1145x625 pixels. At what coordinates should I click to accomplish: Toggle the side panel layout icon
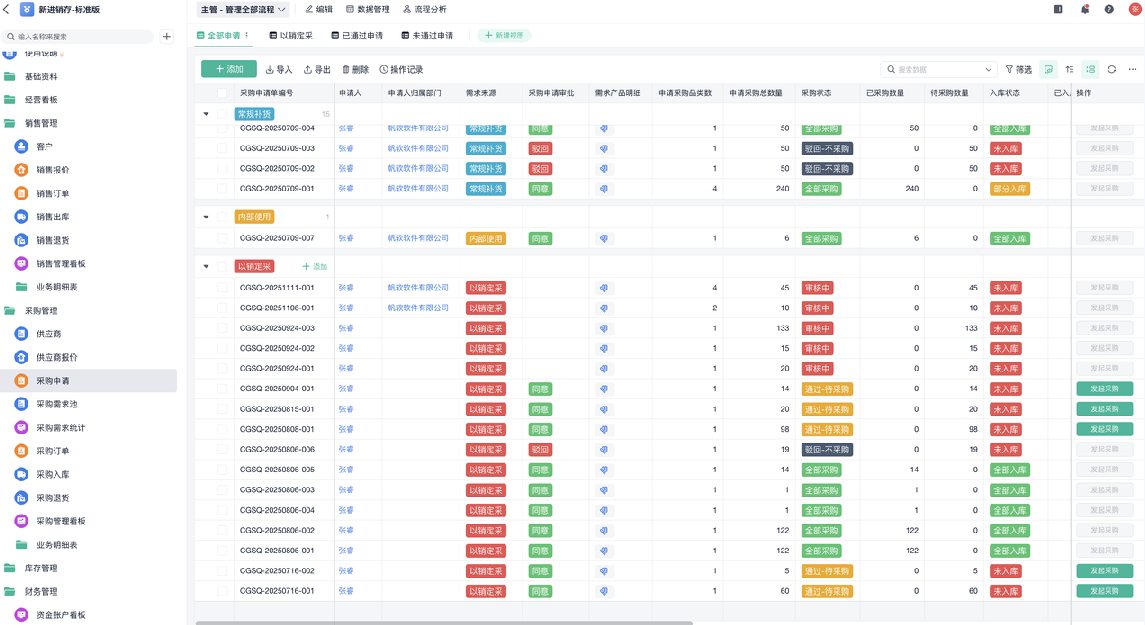coord(1058,9)
